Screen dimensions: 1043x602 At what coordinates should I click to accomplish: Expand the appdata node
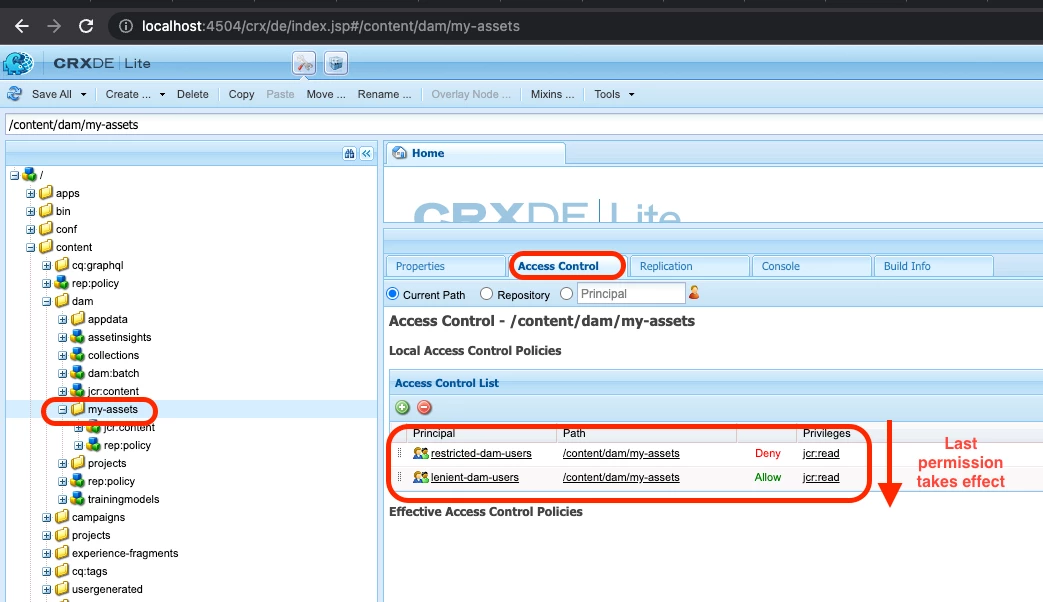coord(63,319)
